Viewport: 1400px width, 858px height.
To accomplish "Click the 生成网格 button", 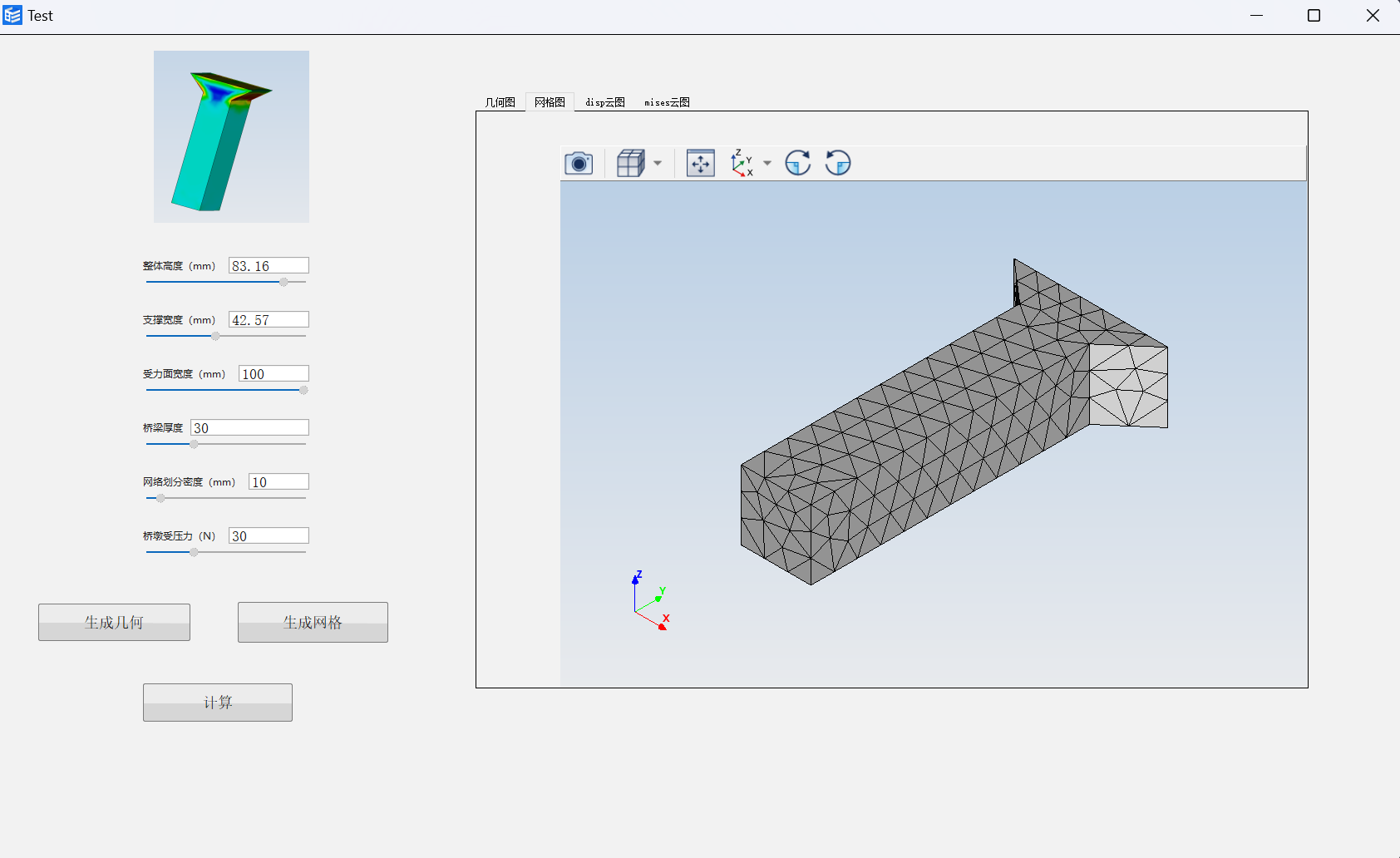I will click(313, 622).
